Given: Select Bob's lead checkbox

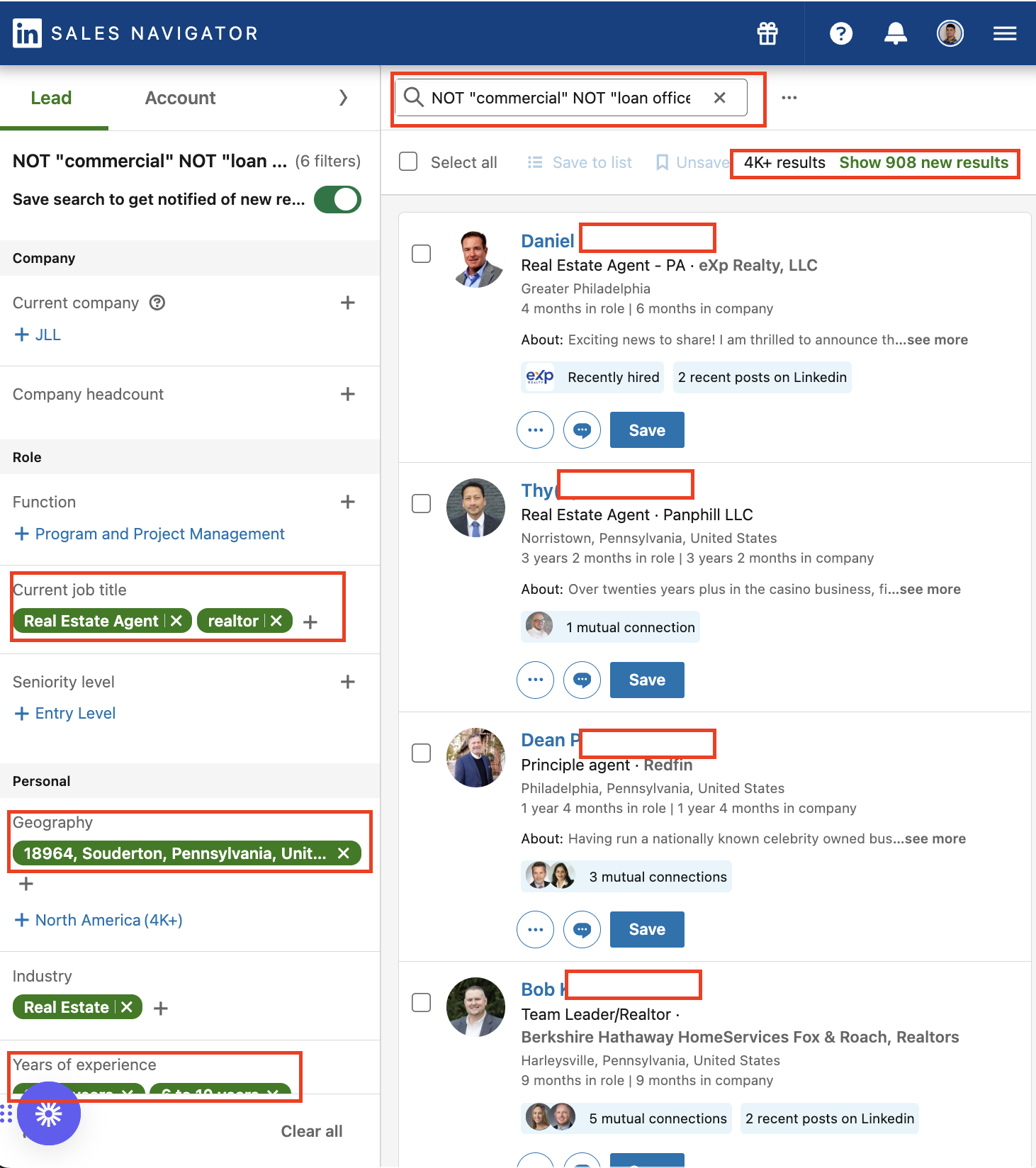Looking at the screenshot, I should (422, 1002).
